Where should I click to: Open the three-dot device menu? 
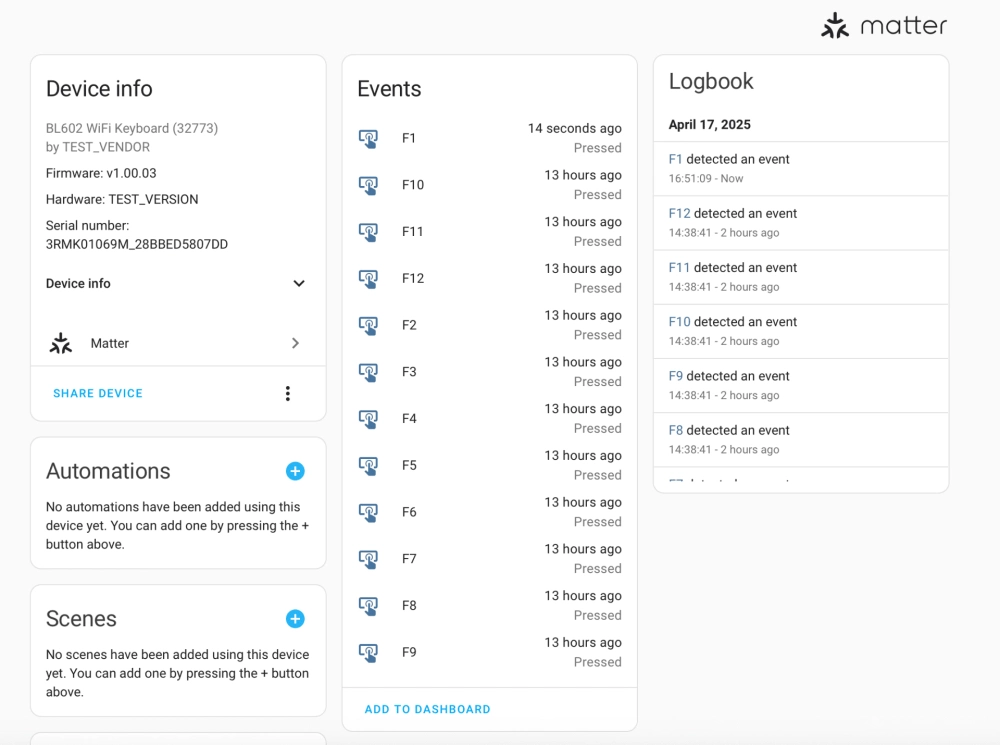[x=288, y=394]
